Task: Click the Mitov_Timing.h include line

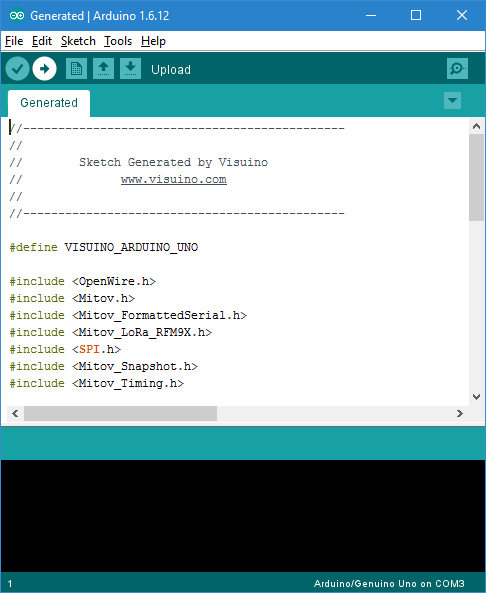Action: click(x=96, y=383)
